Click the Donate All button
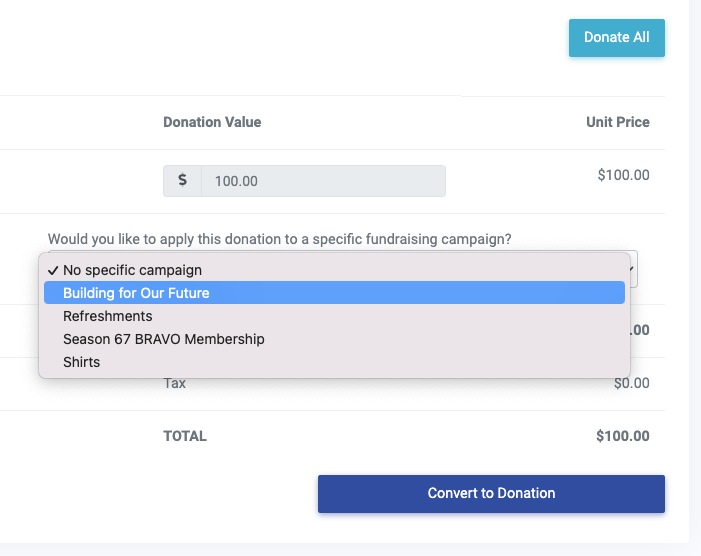 tap(616, 38)
